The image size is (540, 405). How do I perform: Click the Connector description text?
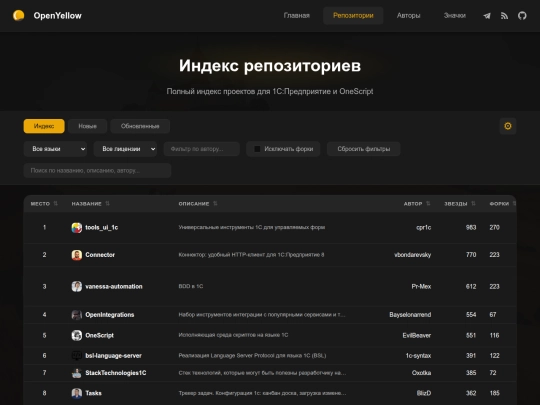[x=251, y=255]
